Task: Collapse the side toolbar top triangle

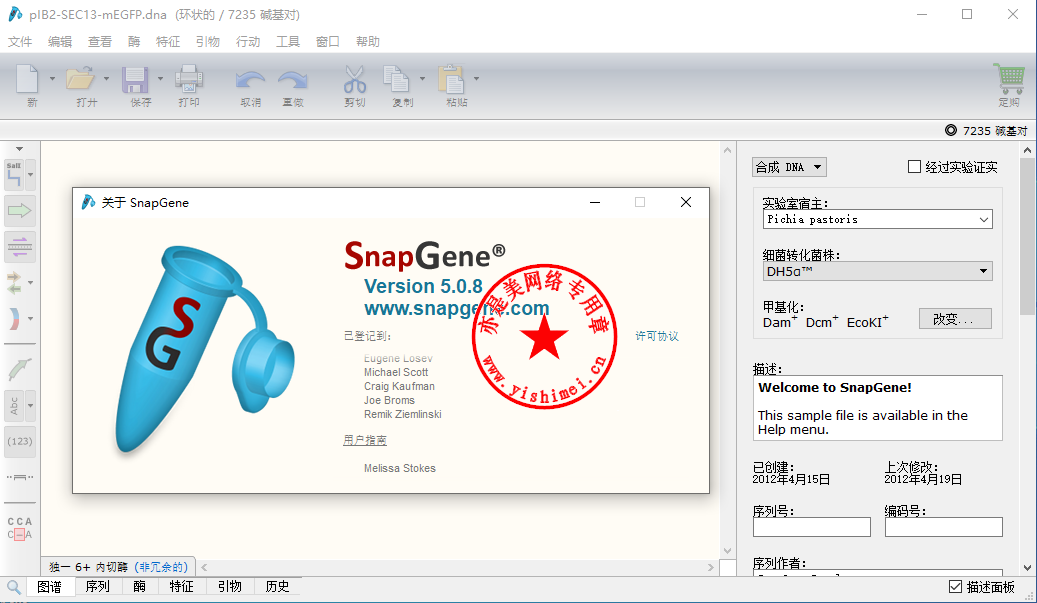Action: point(19,149)
